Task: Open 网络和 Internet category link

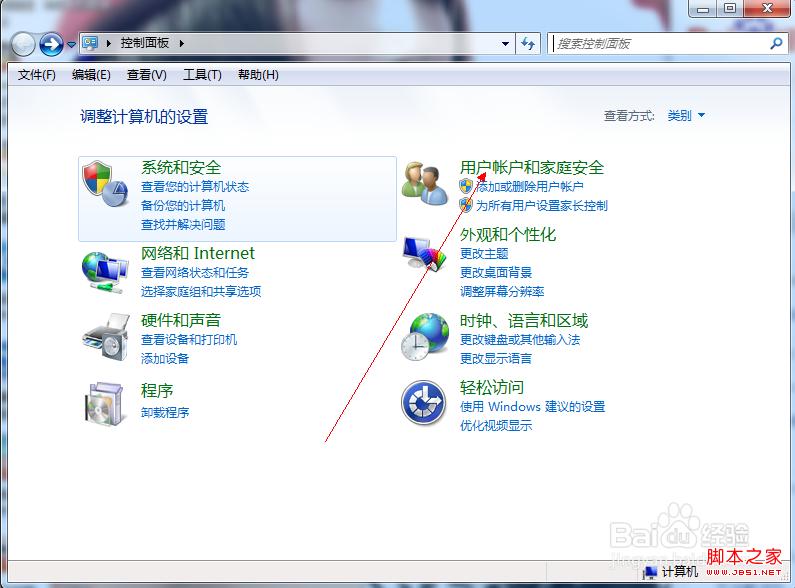Action: (198, 253)
